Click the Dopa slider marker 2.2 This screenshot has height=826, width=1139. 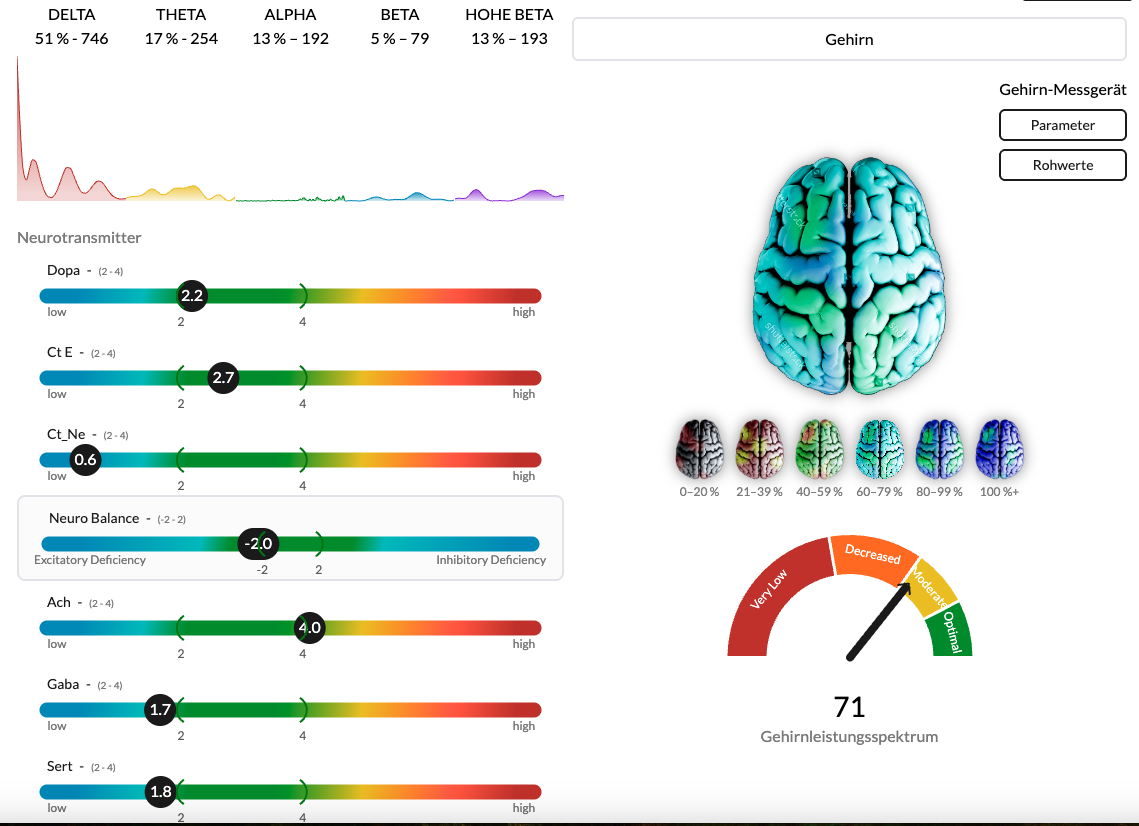[x=192, y=296]
